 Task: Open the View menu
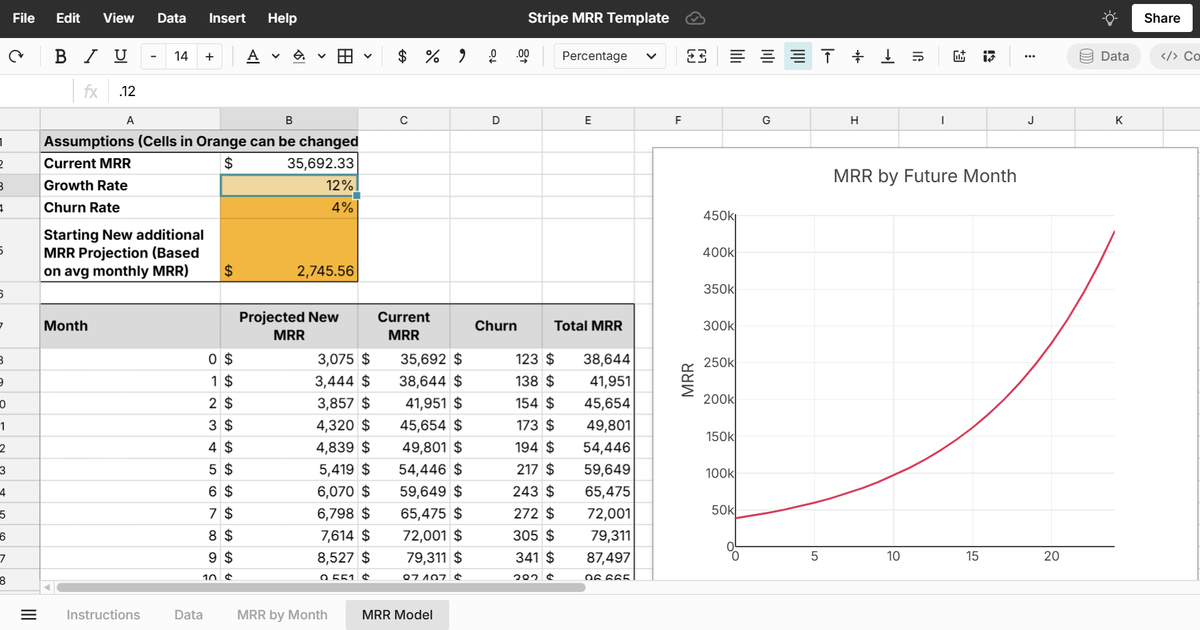(118, 18)
